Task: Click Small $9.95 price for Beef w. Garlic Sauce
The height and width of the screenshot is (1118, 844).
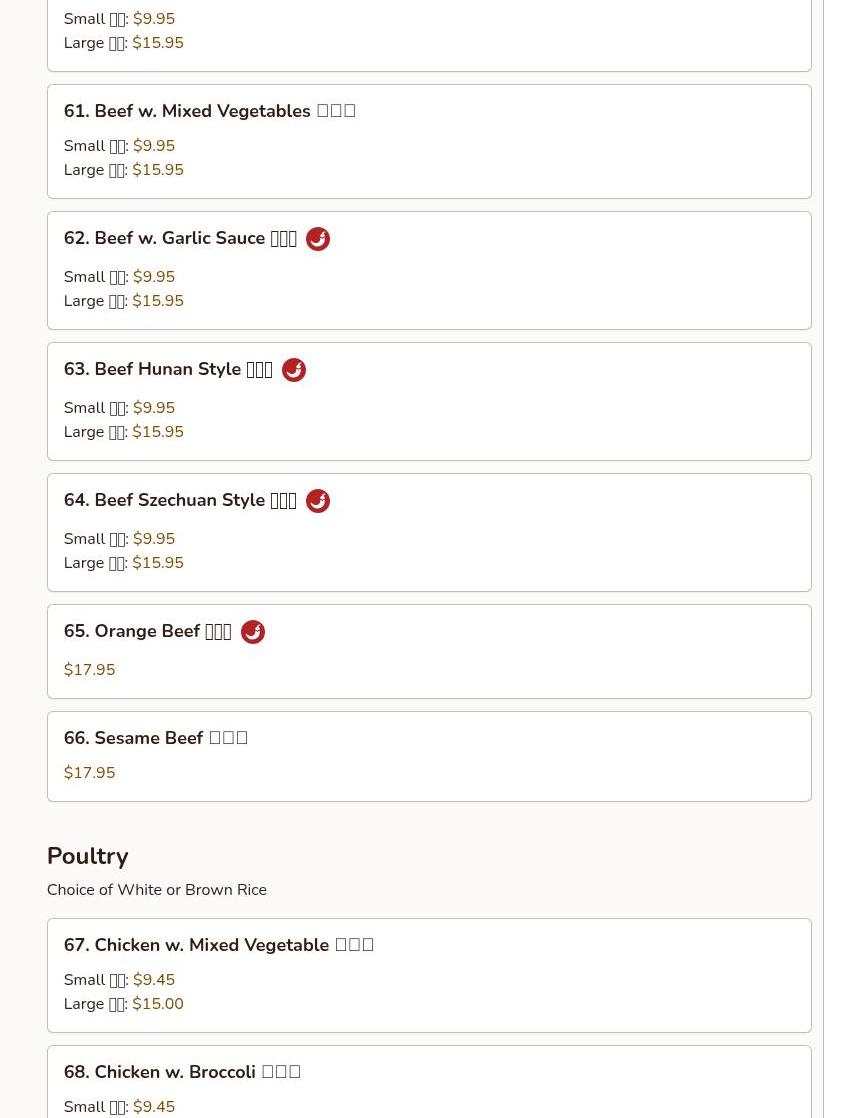Action: pos(119,277)
